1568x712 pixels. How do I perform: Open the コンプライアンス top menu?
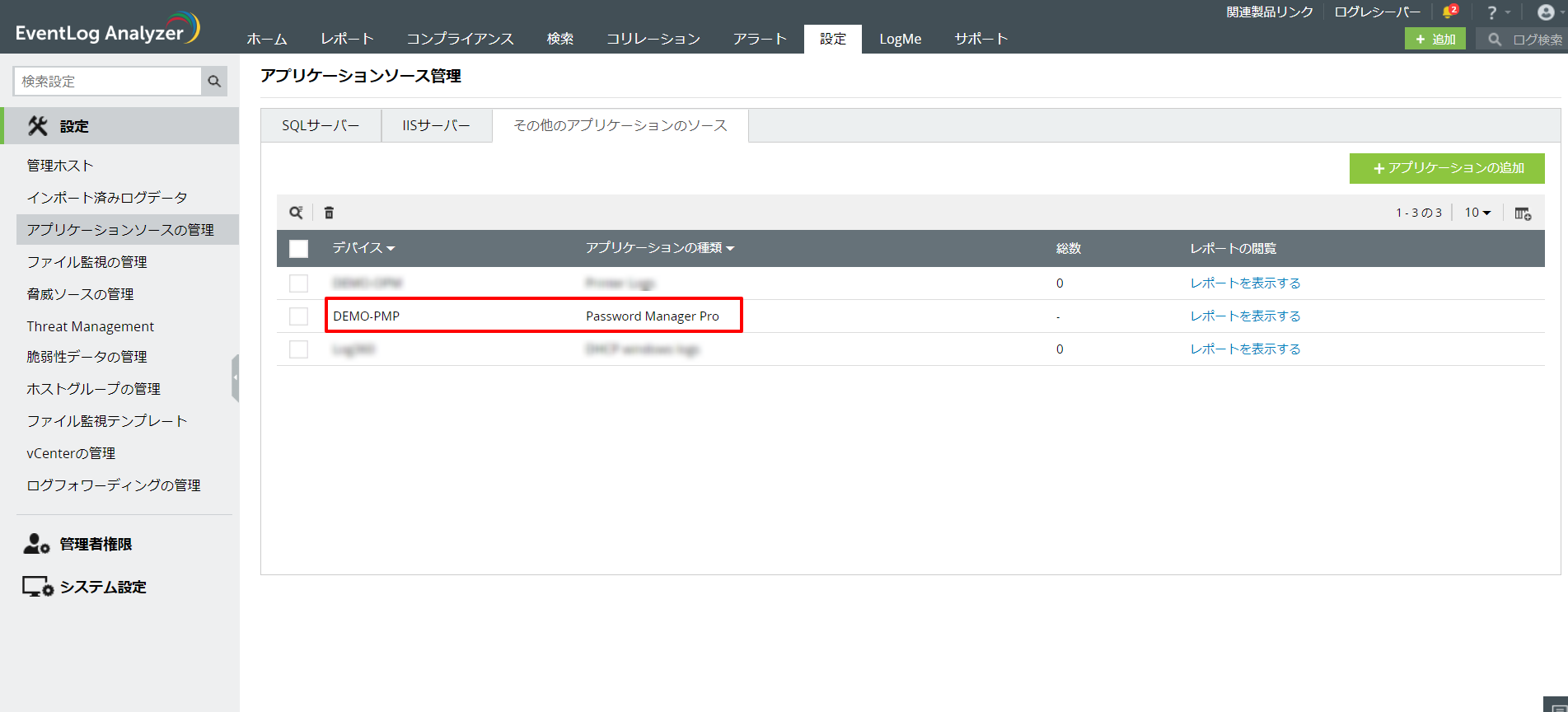[460, 39]
